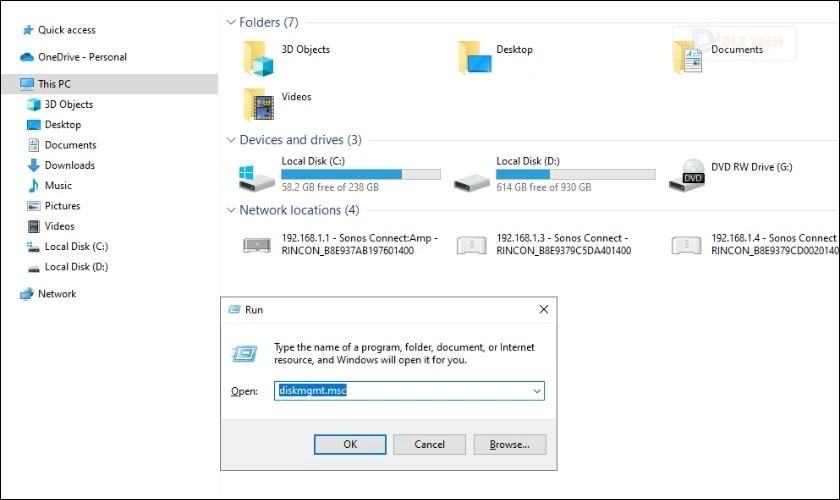The height and width of the screenshot is (500, 840).
Task: Select OneDrive - Personal in the sidebar
Action: click(x=82, y=57)
